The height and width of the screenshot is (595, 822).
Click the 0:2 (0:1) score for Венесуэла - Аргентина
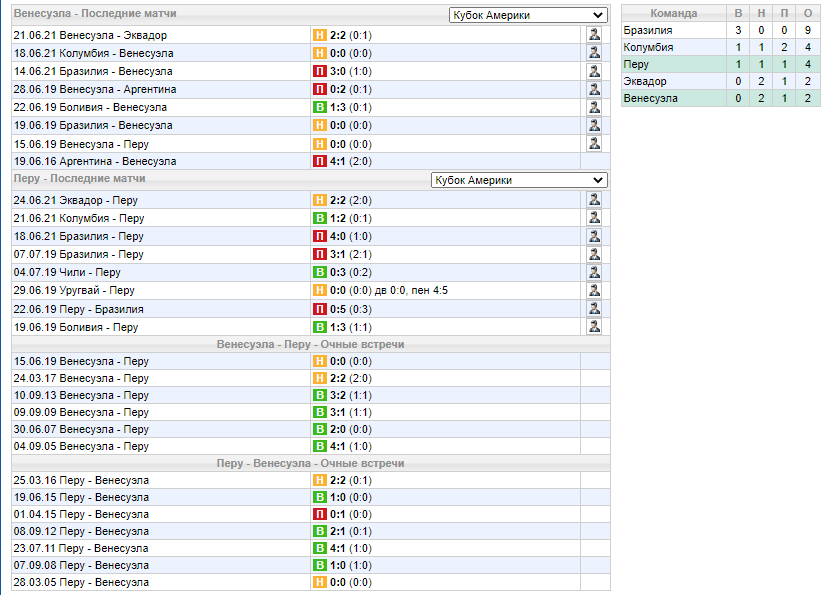351,89
